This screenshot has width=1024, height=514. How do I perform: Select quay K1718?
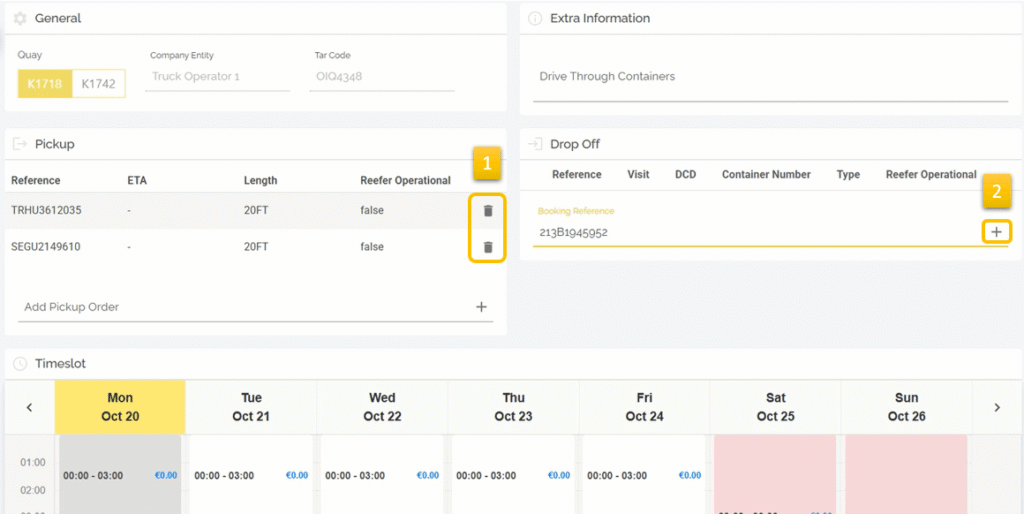tap(45, 84)
